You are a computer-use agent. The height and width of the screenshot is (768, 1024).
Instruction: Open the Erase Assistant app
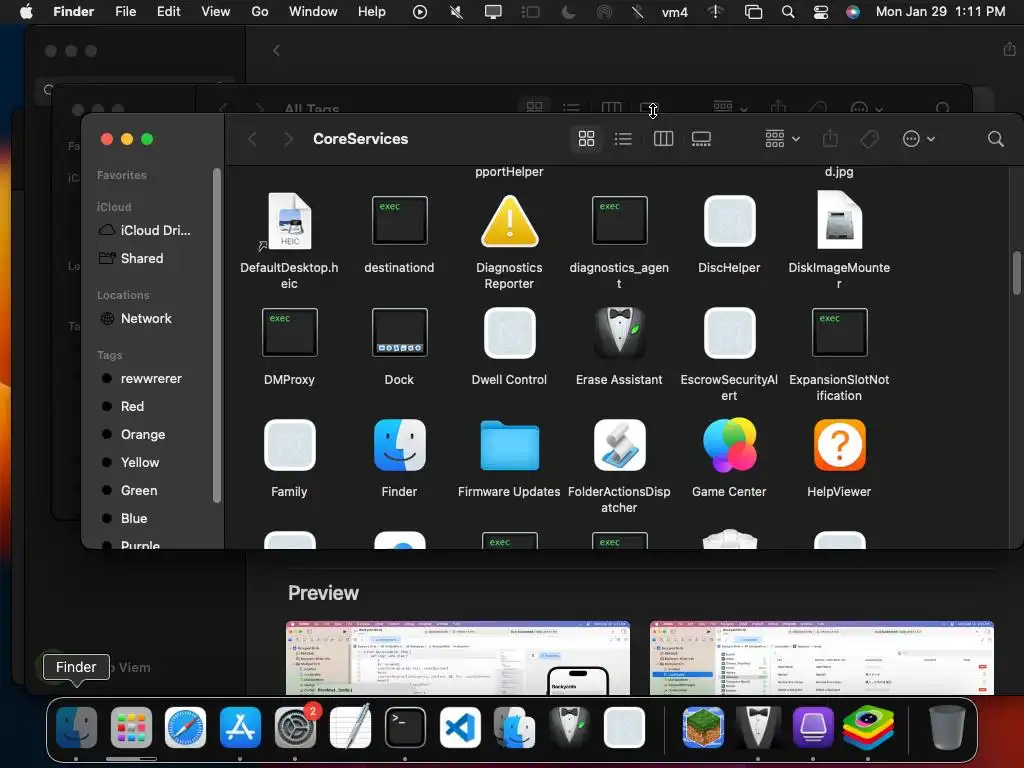(619, 333)
